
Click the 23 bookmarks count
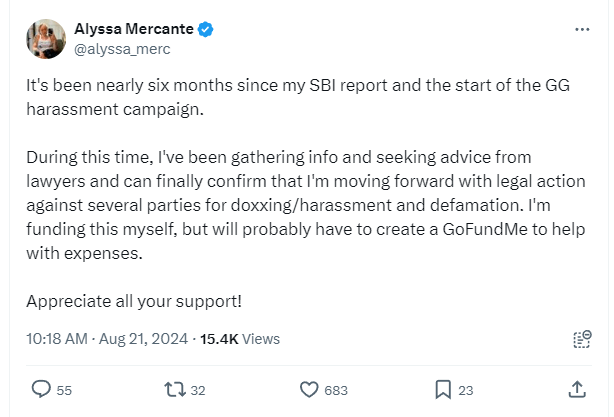tap(465, 390)
